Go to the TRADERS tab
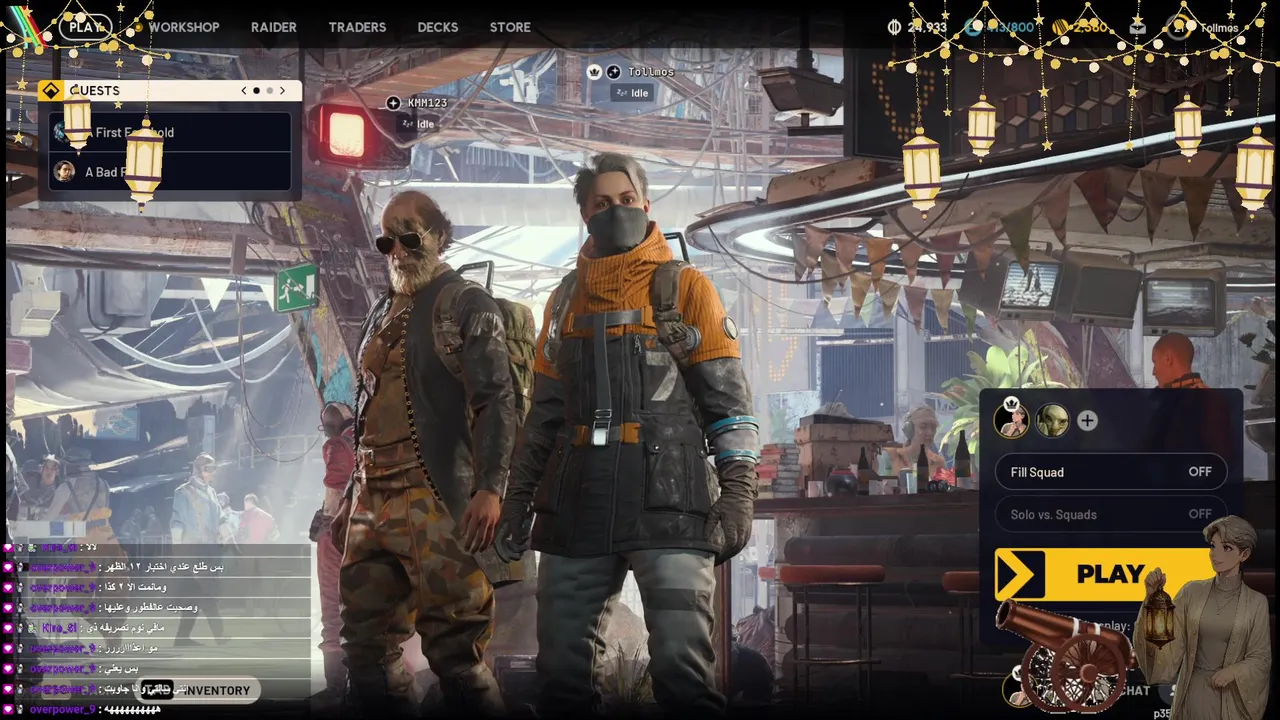Image resolution: width=1280 pixels, height=720 pixels. point(357,27)
